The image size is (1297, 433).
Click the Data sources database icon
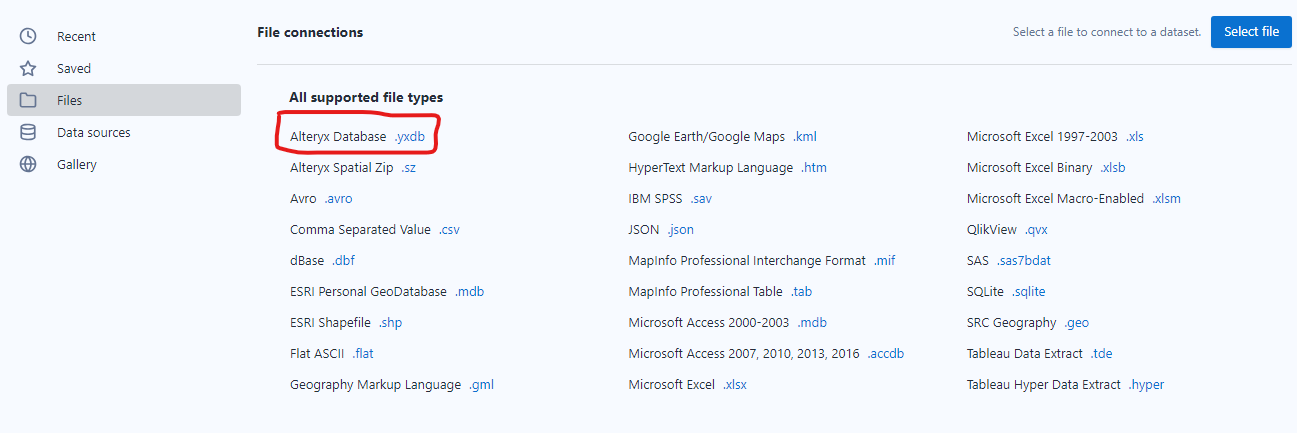(28, 132)
